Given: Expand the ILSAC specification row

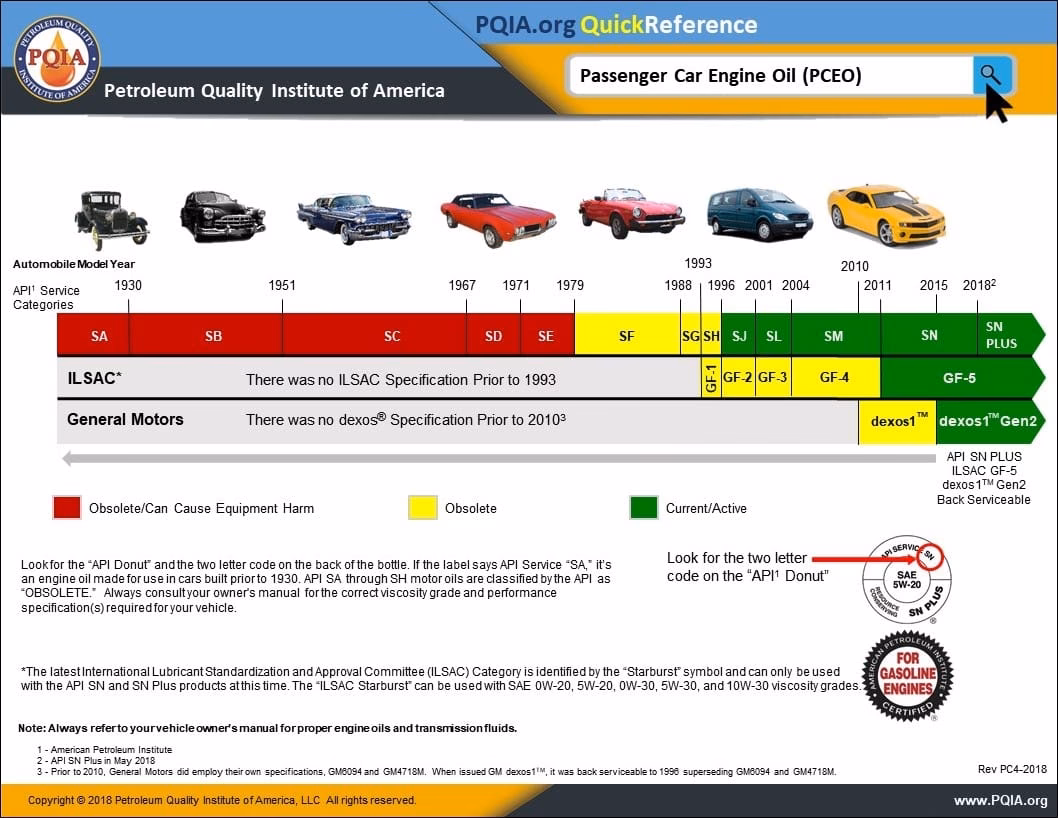Looking at the screenshot, I should coord(93,378).
